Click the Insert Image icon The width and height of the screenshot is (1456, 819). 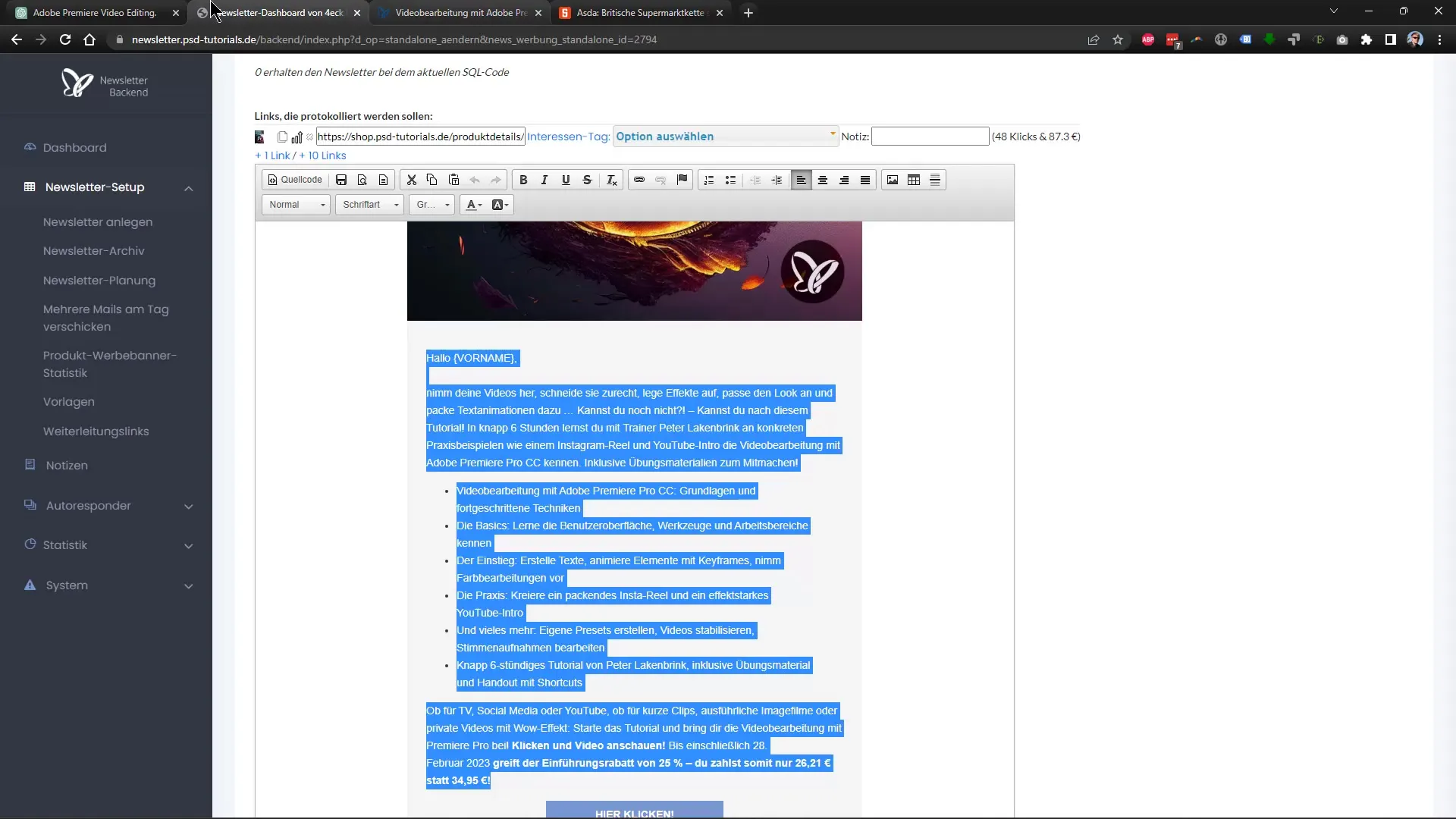pos(892,179)
